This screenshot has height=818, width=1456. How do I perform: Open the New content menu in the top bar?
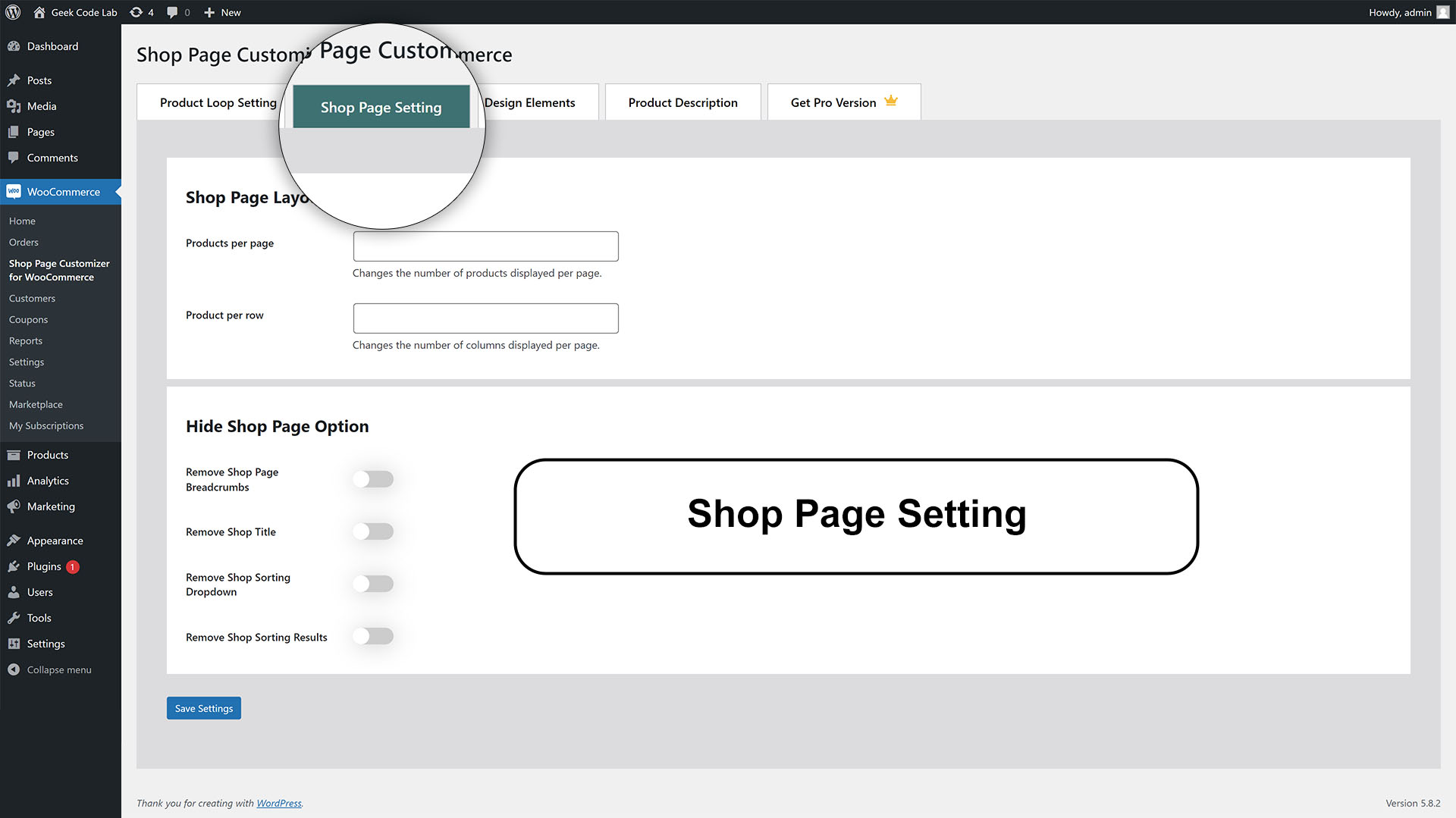[222, 12]
